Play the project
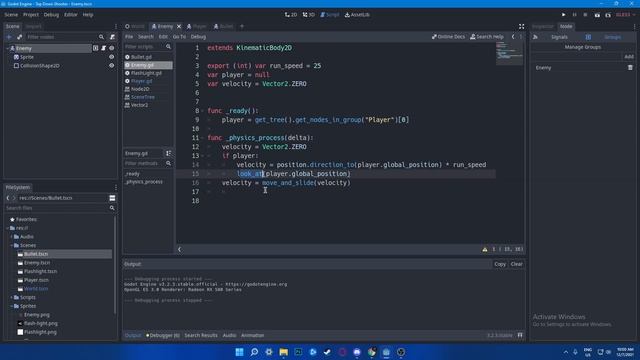This screenshot has width=640, height=360. [x=564, y=15]
